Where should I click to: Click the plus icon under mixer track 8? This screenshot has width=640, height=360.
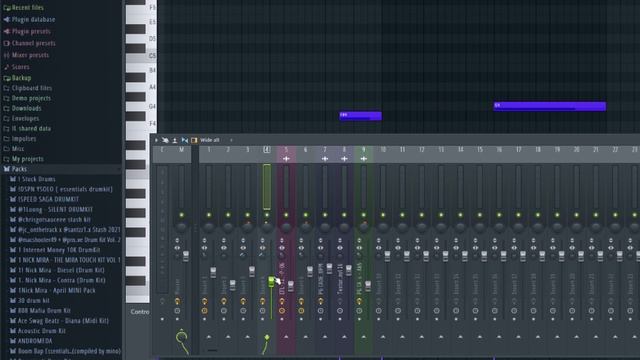point(344,159)
